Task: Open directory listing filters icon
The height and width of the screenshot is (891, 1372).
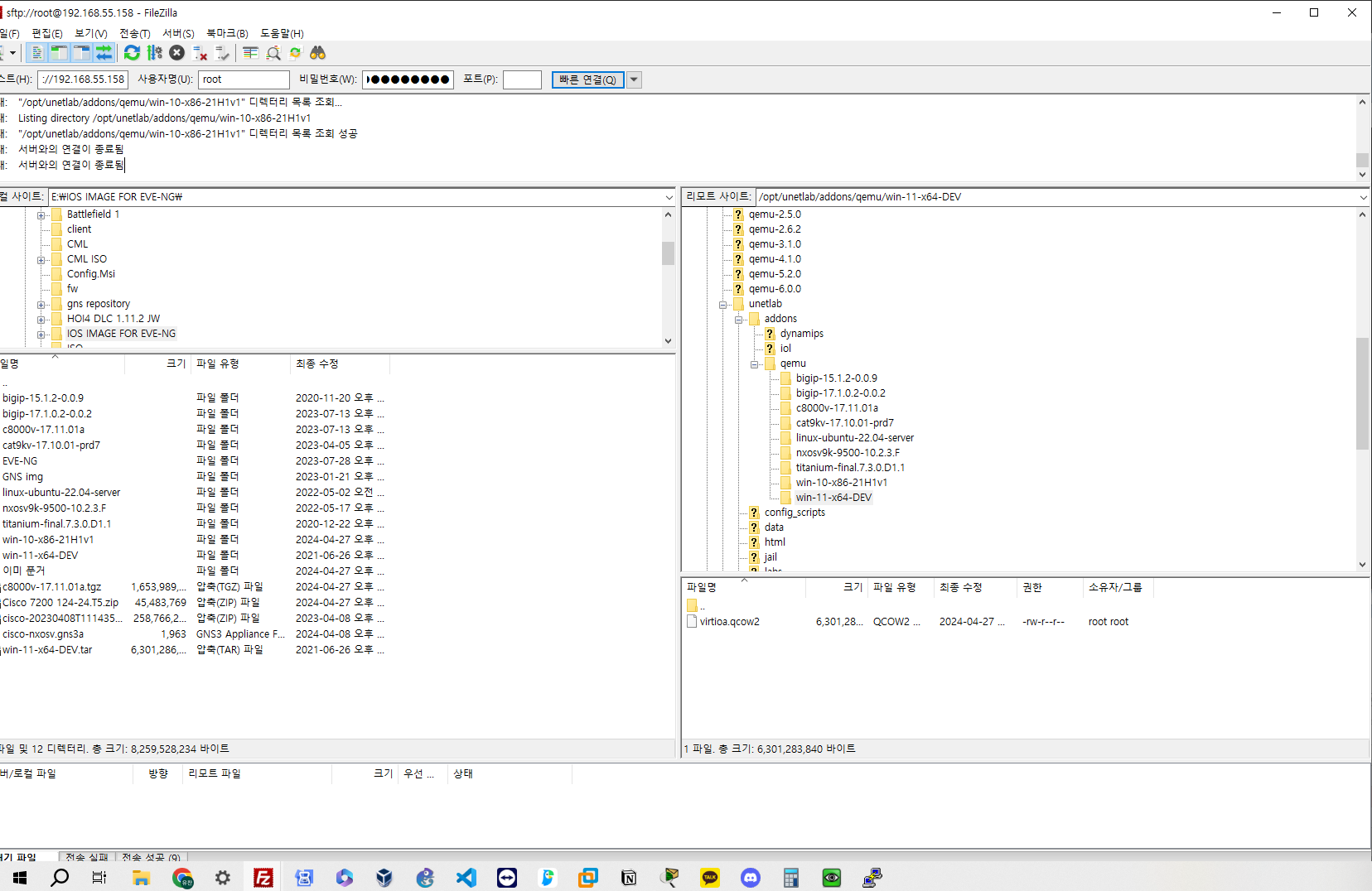Action: [x=250, y=53]
